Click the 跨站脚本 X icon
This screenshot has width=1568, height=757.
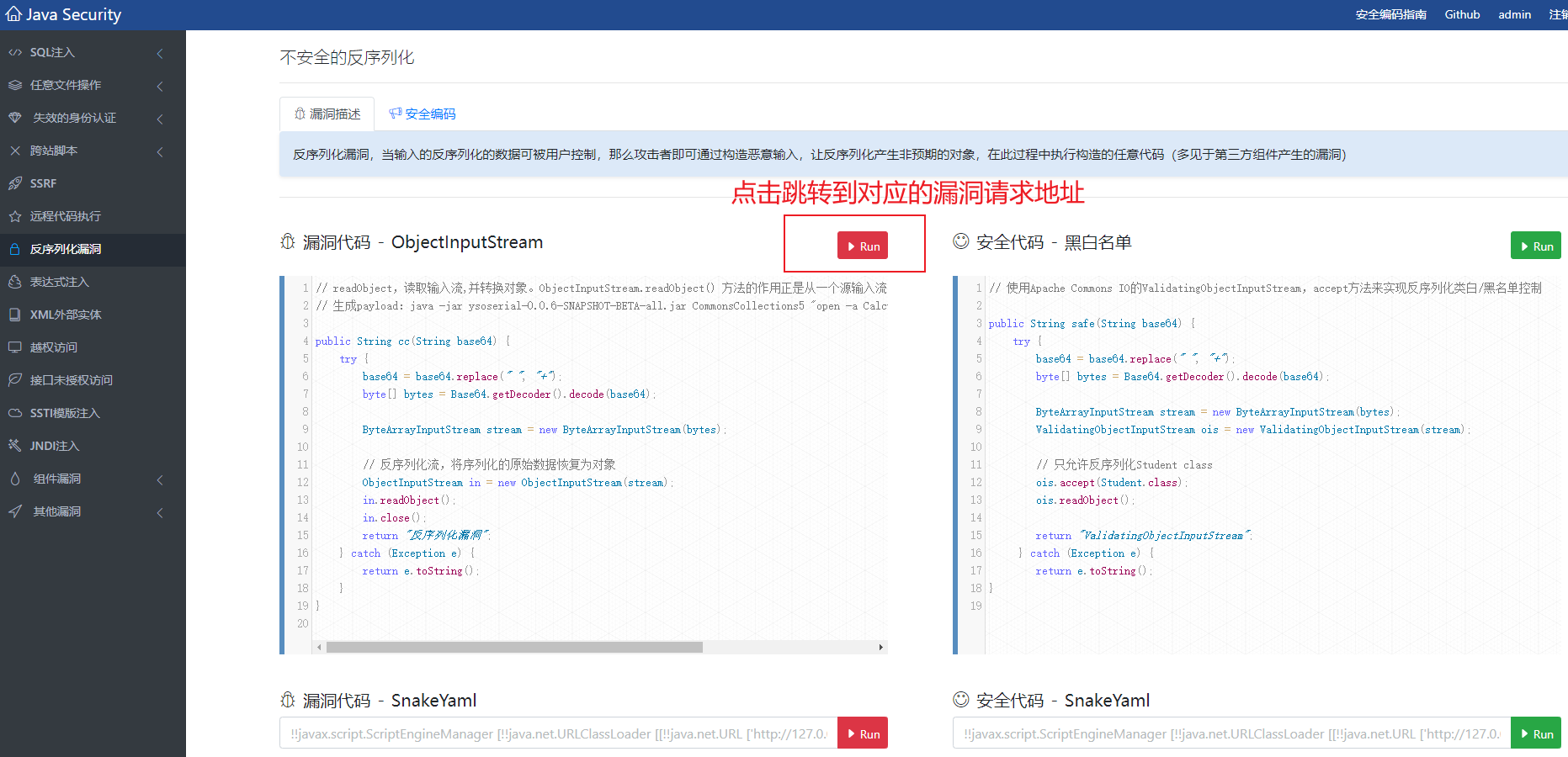coord(15,151)
